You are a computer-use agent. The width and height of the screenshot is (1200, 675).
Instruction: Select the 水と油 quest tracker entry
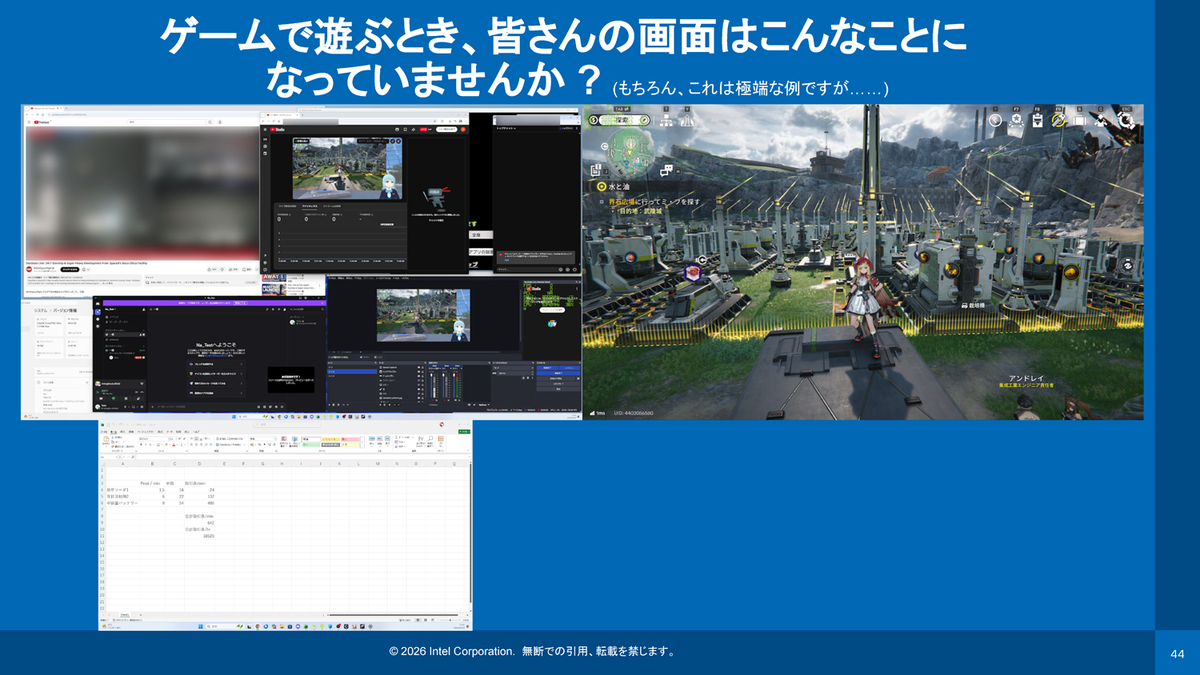click(614, 187)
